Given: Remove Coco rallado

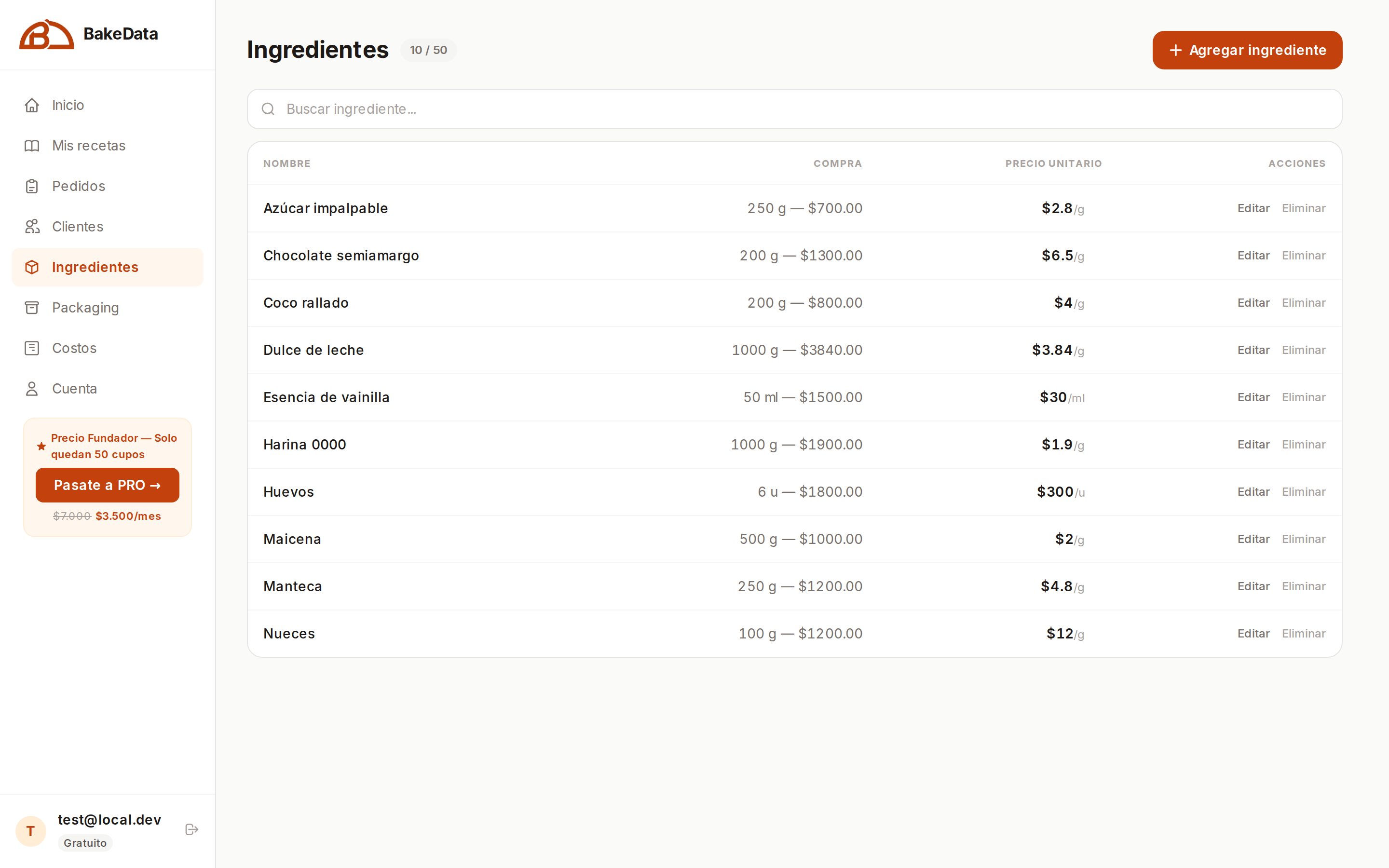Looking at the screenshot, I should (1304, 302).
